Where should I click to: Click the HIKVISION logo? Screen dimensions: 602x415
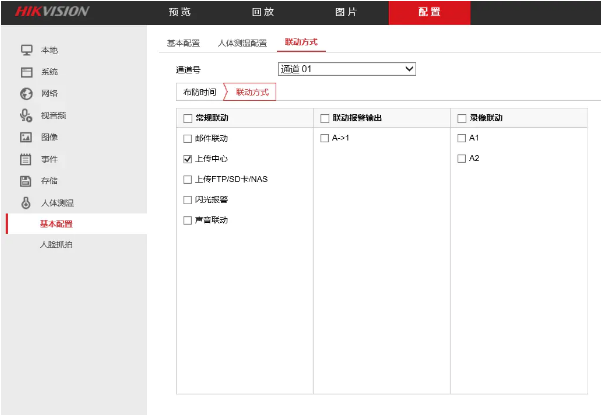coord(52,12)
